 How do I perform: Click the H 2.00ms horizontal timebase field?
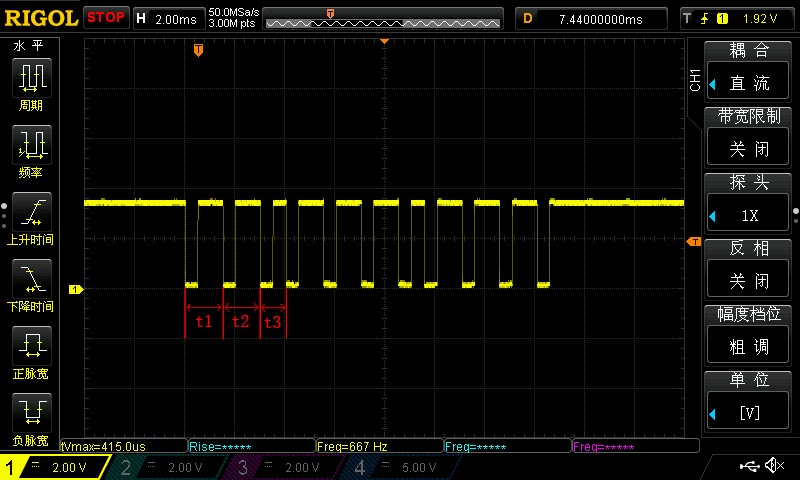169,19
